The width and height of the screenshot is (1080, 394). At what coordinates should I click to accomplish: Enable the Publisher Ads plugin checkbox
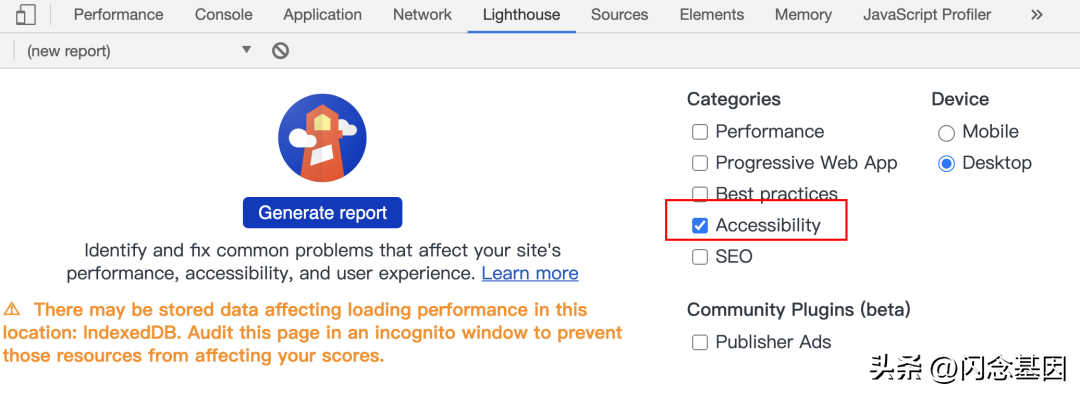click(x=700, y=342)
